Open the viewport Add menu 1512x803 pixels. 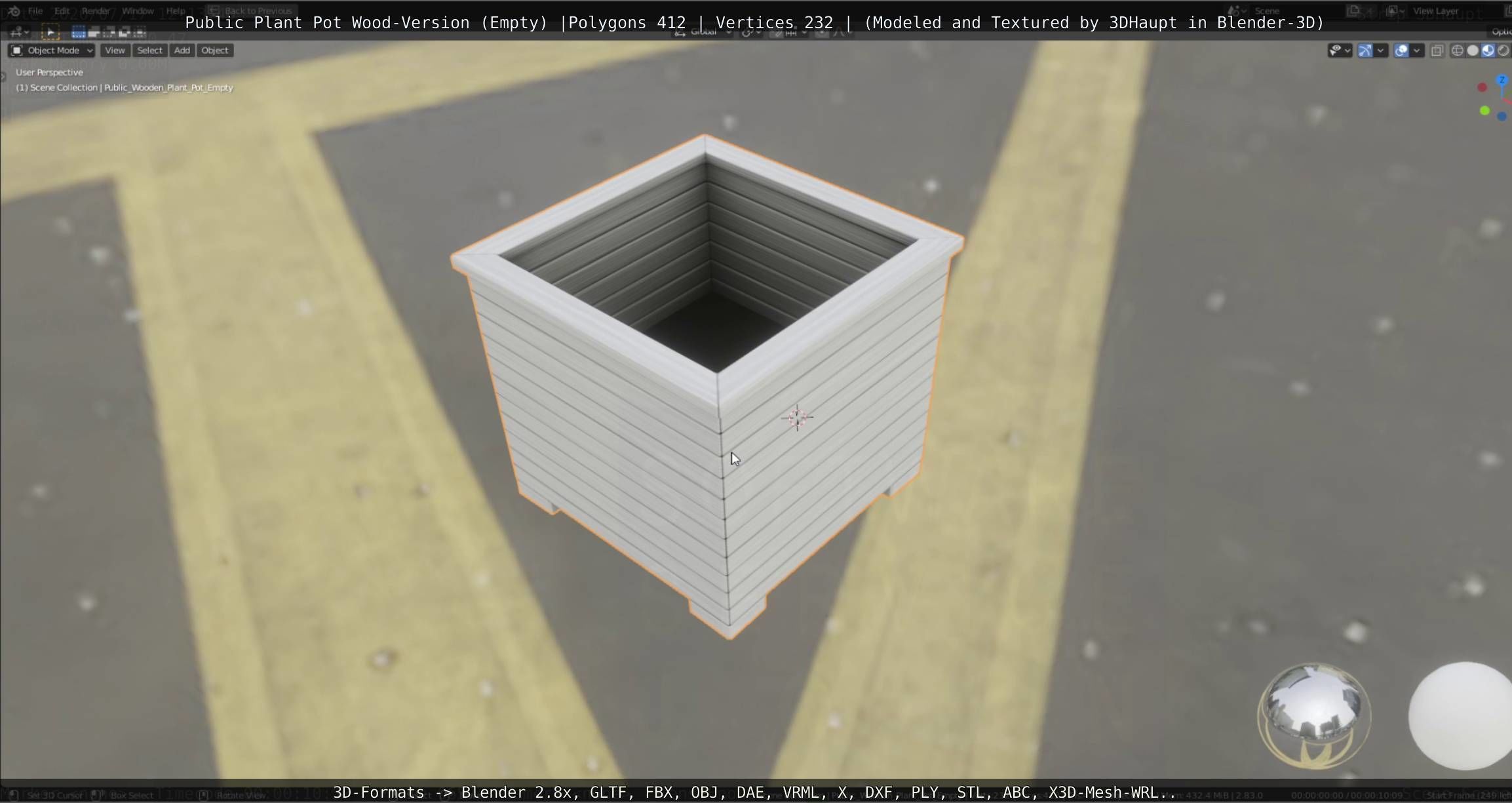point(182,50)
